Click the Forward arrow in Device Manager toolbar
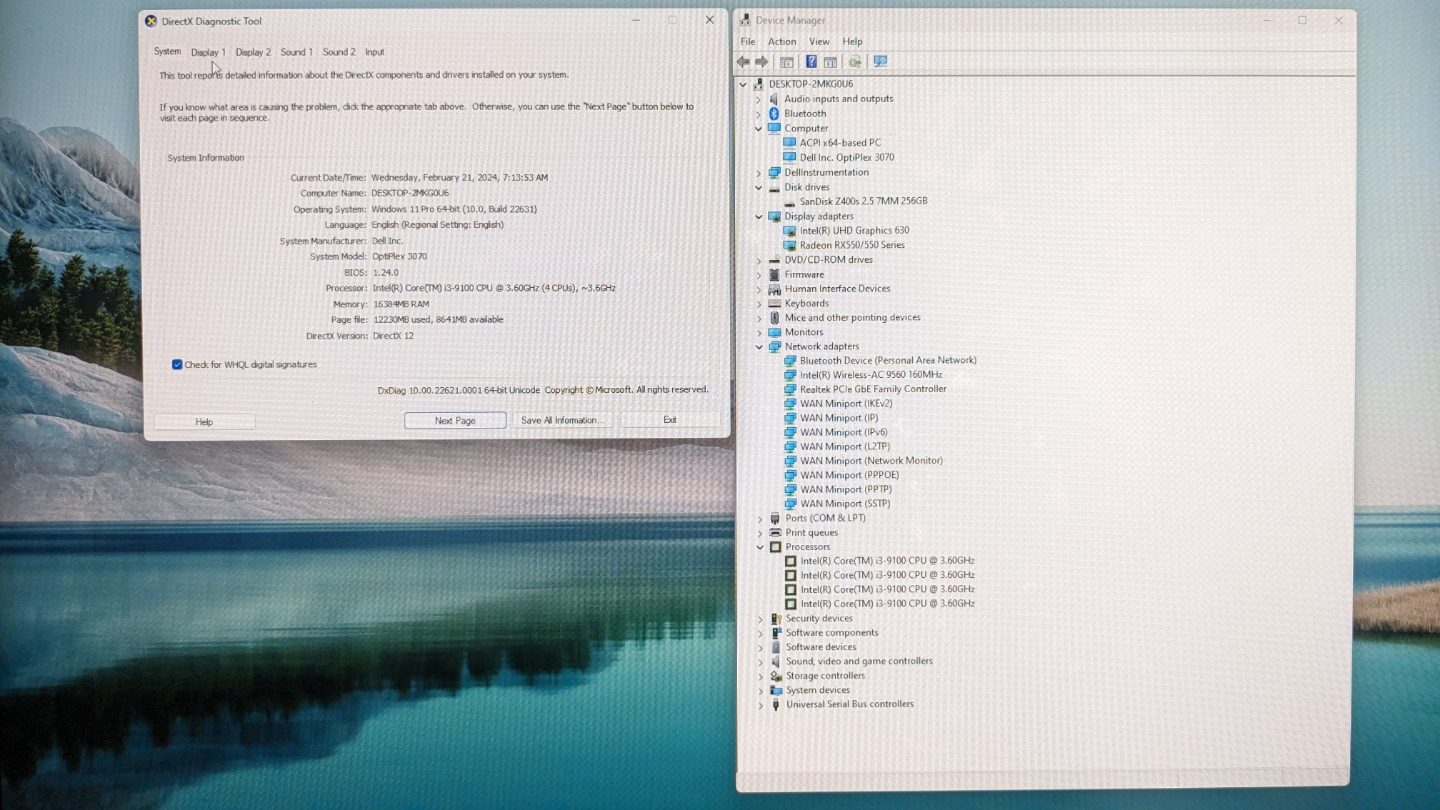1440x810 pixels. [762, 62]
